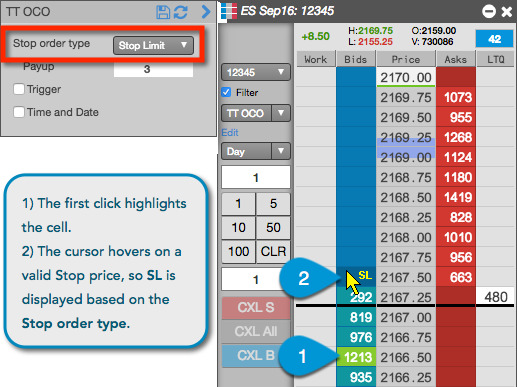The height and width of the screenshot is (387, 517).
Task: Close the ES Sep16 window
Action: point(507,12)
